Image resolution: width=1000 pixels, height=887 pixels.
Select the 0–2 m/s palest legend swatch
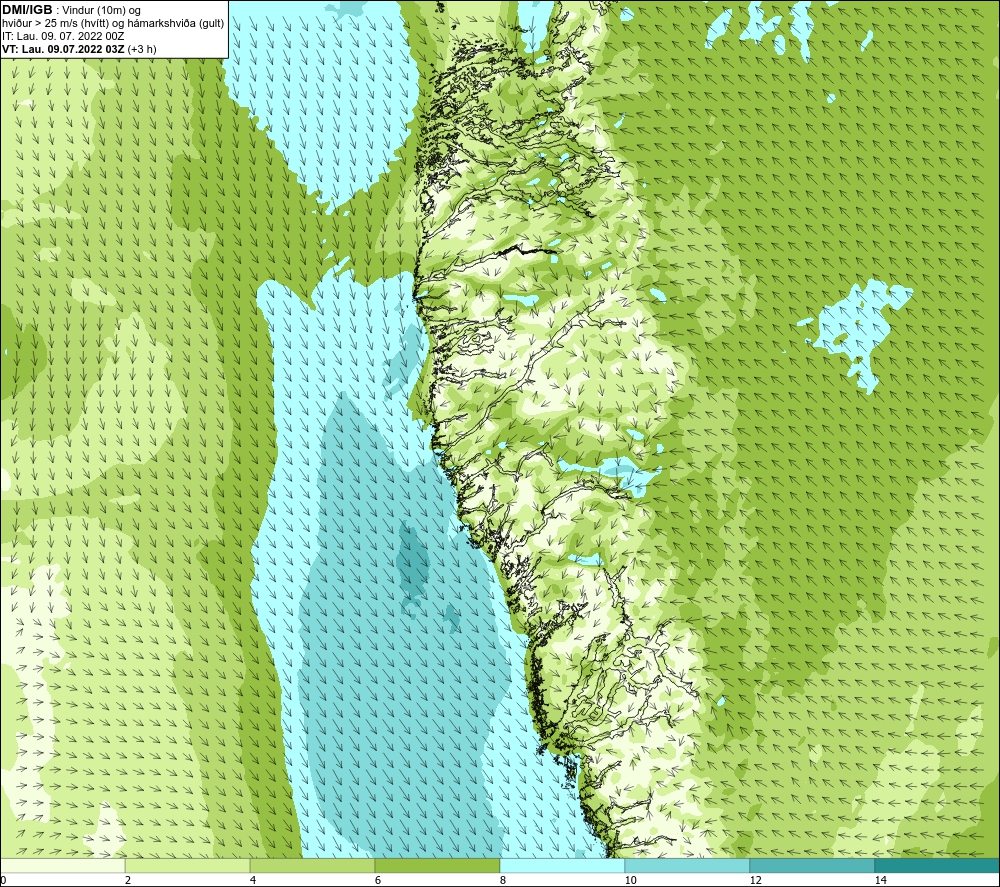62,866
